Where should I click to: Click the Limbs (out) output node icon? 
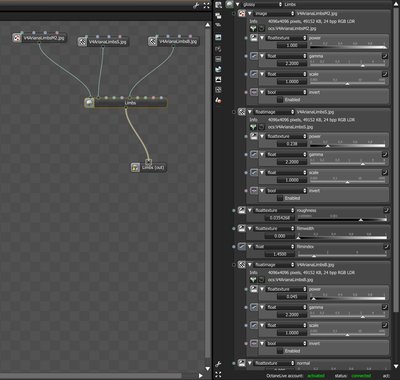pyautogui.click(x=135, y=167)
